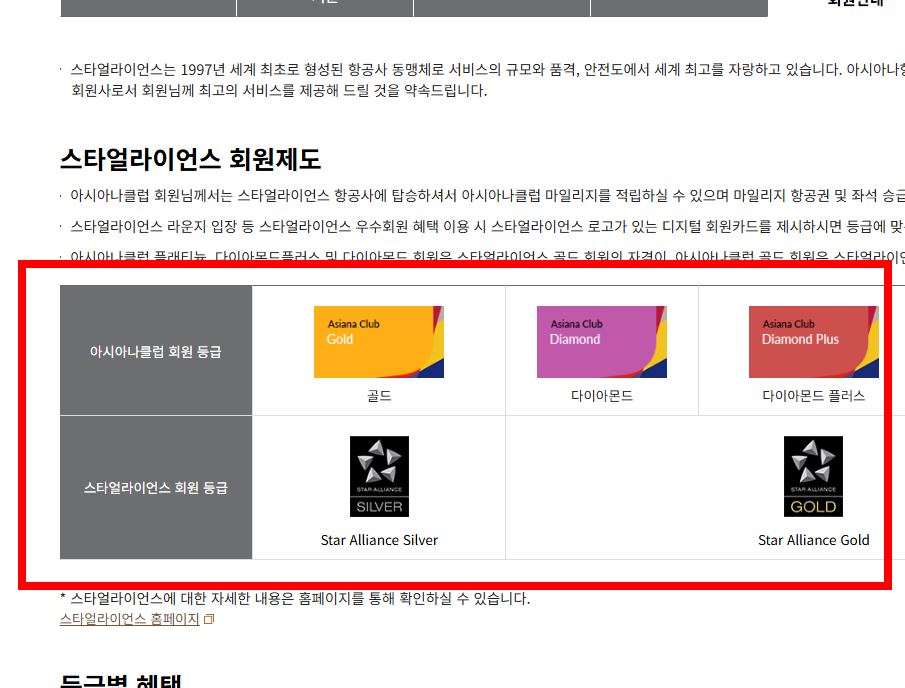Select the 골드 label under Gold card

[x=379, y=396]
